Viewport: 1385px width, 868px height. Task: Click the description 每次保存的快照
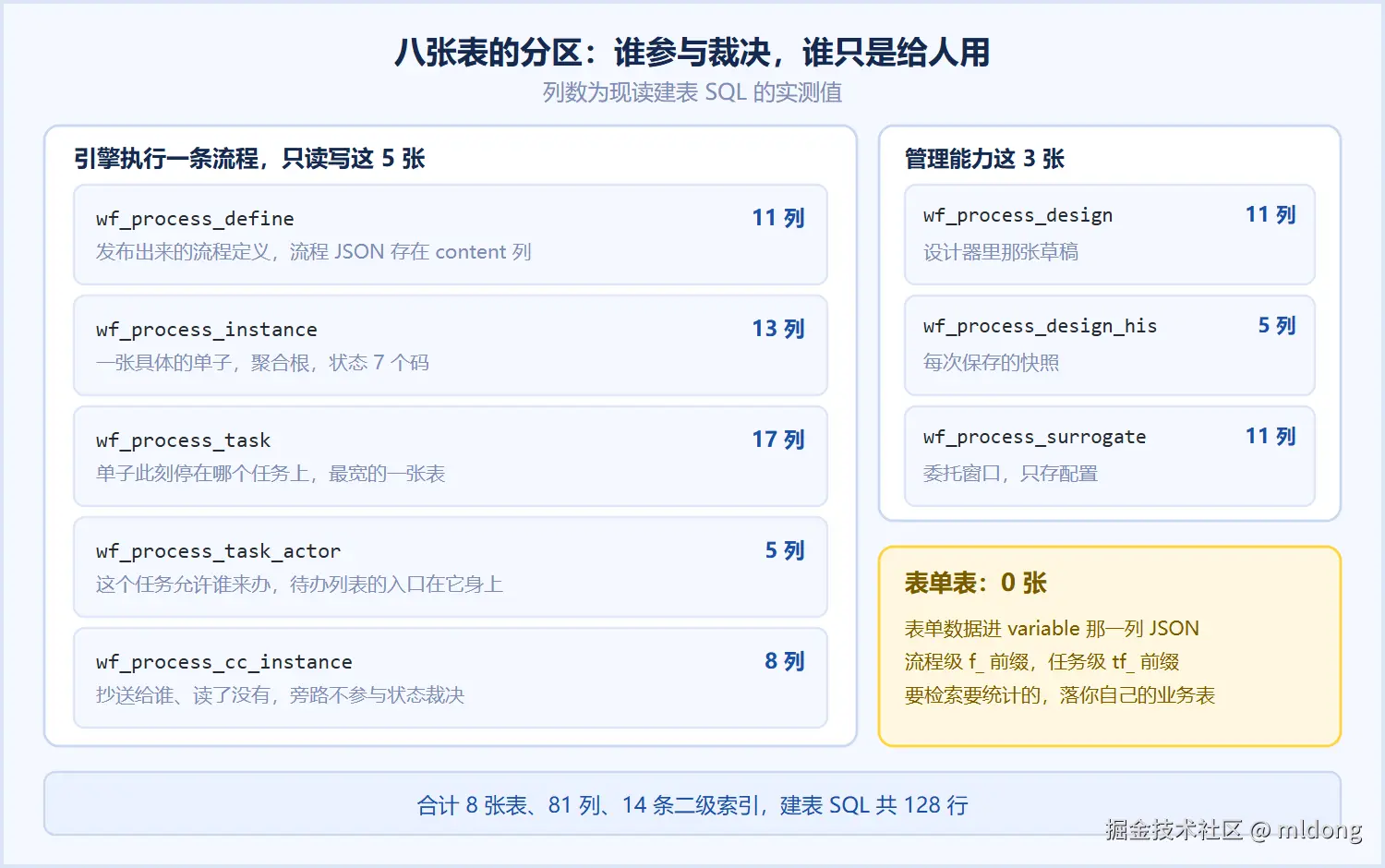991,363
